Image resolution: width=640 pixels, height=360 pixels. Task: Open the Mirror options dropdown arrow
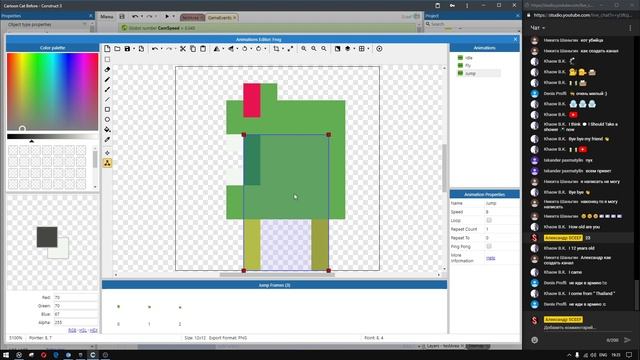coord(223,49)
